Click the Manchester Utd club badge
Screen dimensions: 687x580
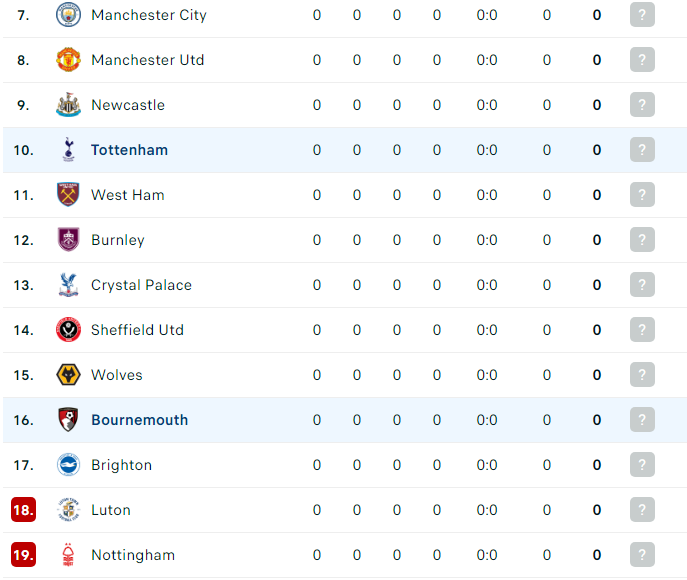tap(68, 60)
